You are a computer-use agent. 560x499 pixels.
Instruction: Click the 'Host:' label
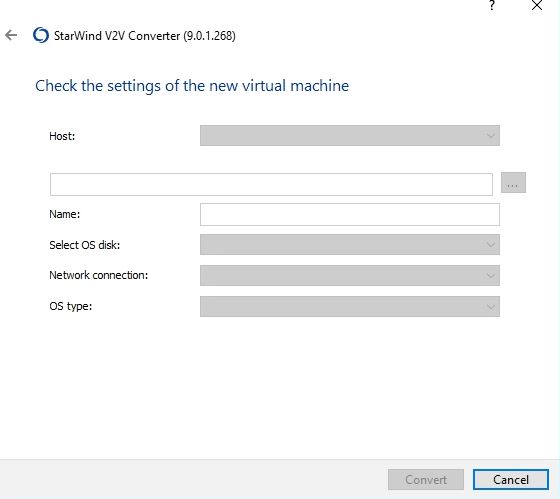(x=62, y=136)
